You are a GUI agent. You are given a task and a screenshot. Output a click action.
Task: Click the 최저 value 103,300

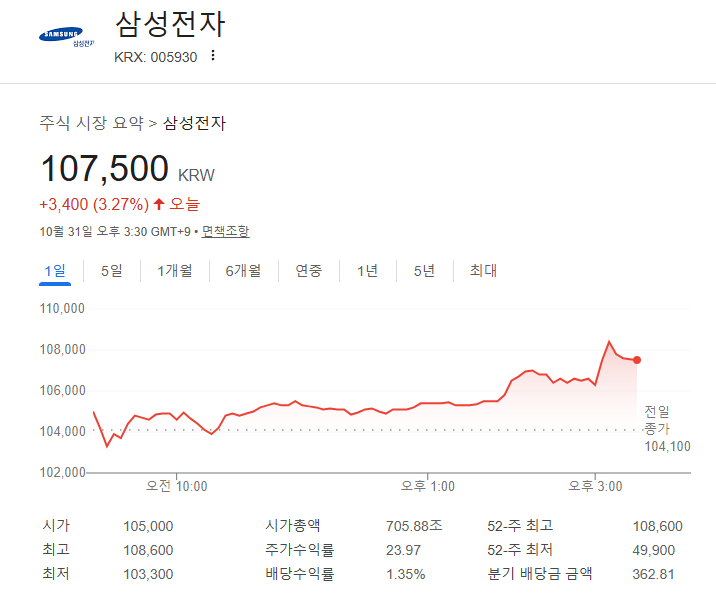click(148, 574)
